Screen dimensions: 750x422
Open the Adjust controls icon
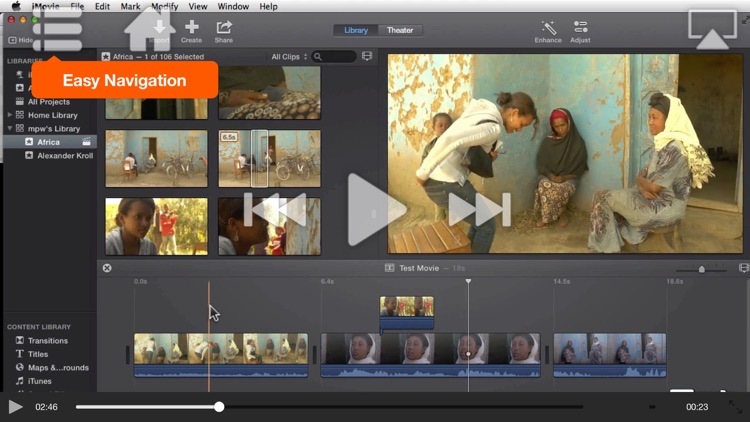point(580,27)
